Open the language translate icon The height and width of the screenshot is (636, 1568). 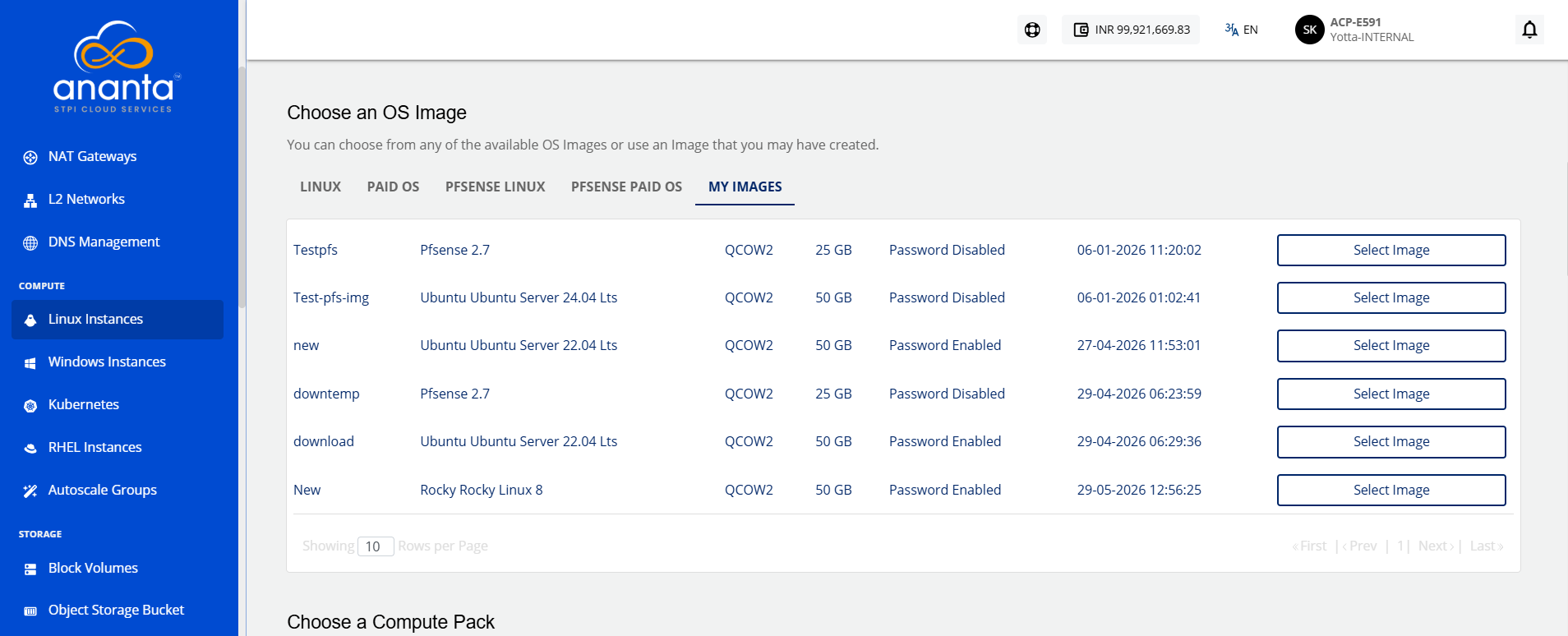[1231, 30]
